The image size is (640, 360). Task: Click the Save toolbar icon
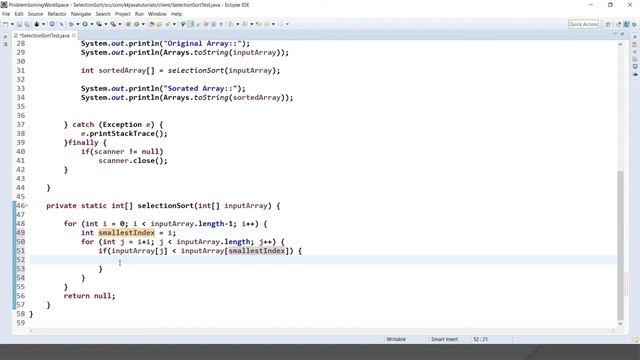coord(19,24)
